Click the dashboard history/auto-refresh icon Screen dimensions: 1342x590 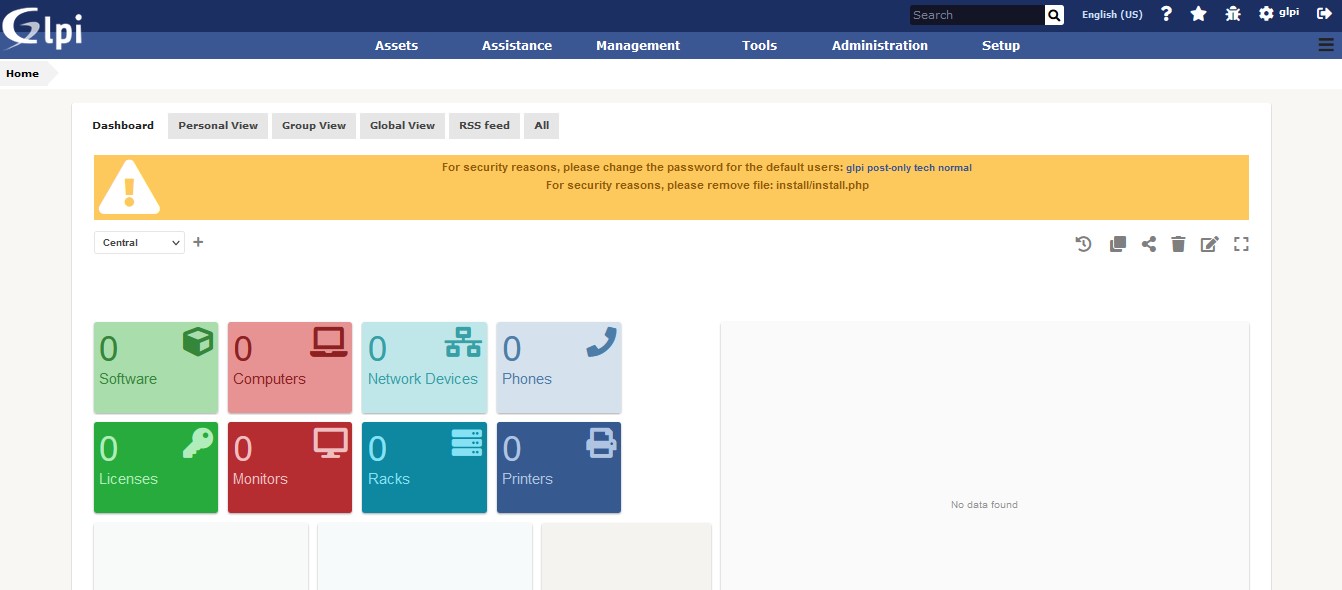pyautogui.click(x=1083, y=244)
